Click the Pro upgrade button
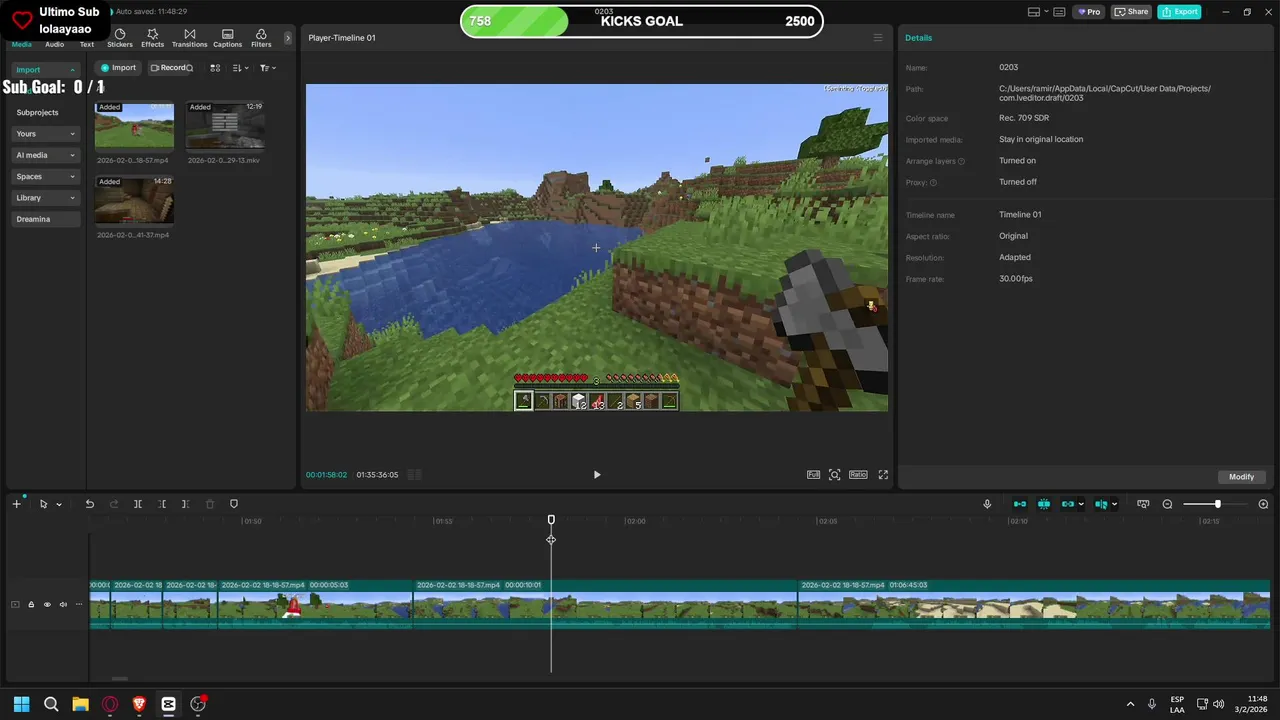1280x720 pixels. point(1088,12)
